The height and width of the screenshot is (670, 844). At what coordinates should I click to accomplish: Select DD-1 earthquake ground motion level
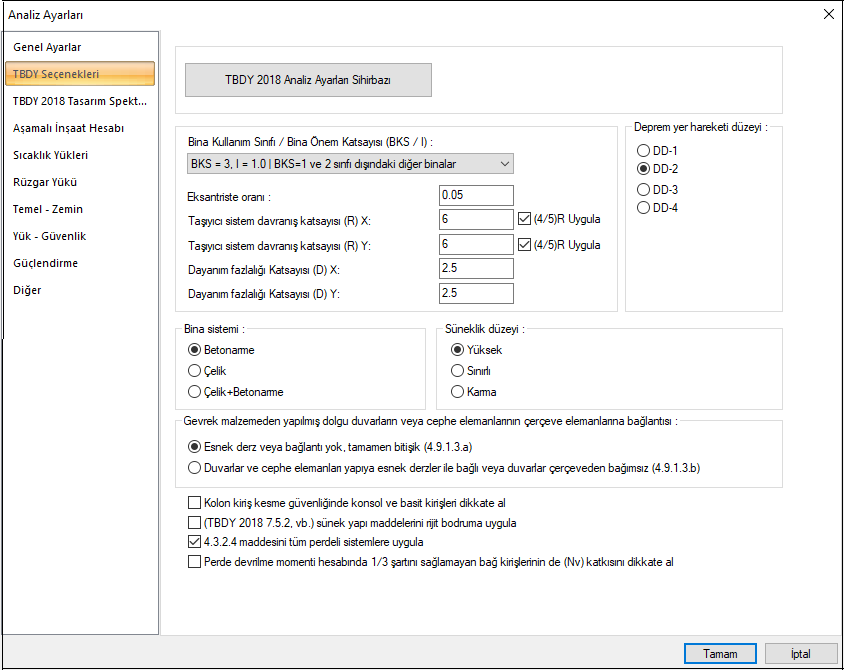(x=644, y=150)
